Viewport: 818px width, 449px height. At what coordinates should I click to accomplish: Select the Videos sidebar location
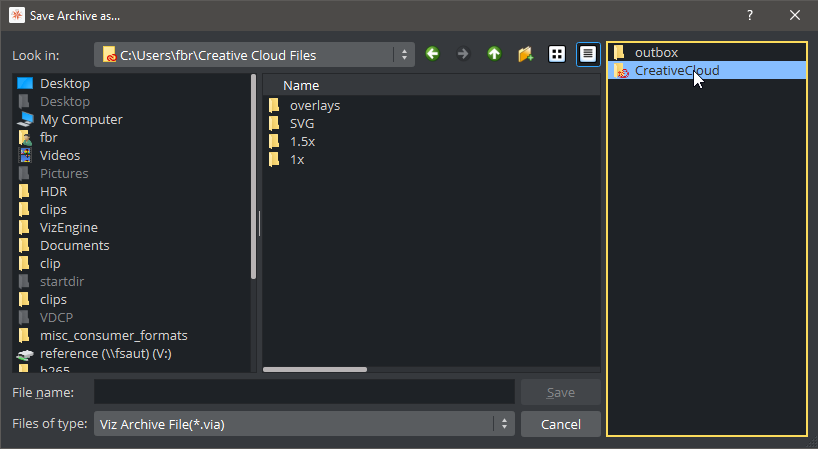pyautogui.click(x=60, y=155)
